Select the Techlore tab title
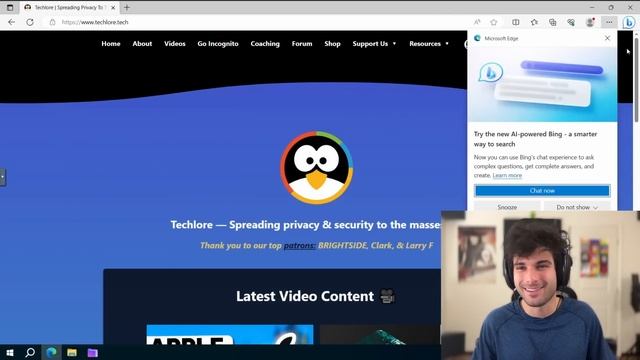Viewport: 640px width, 360px height. [69, 7]
